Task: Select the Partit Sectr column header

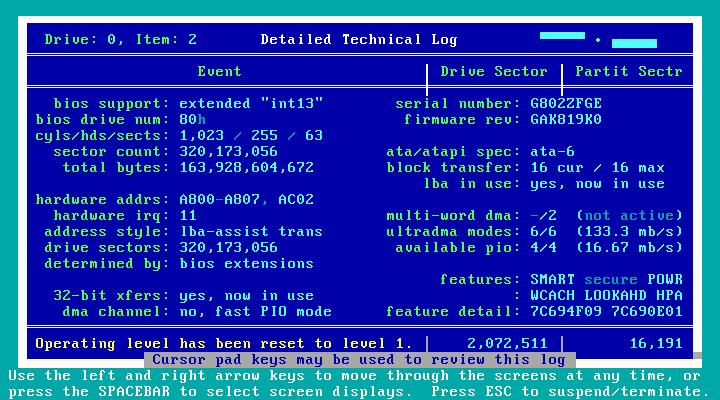Action: coord(628,72)
